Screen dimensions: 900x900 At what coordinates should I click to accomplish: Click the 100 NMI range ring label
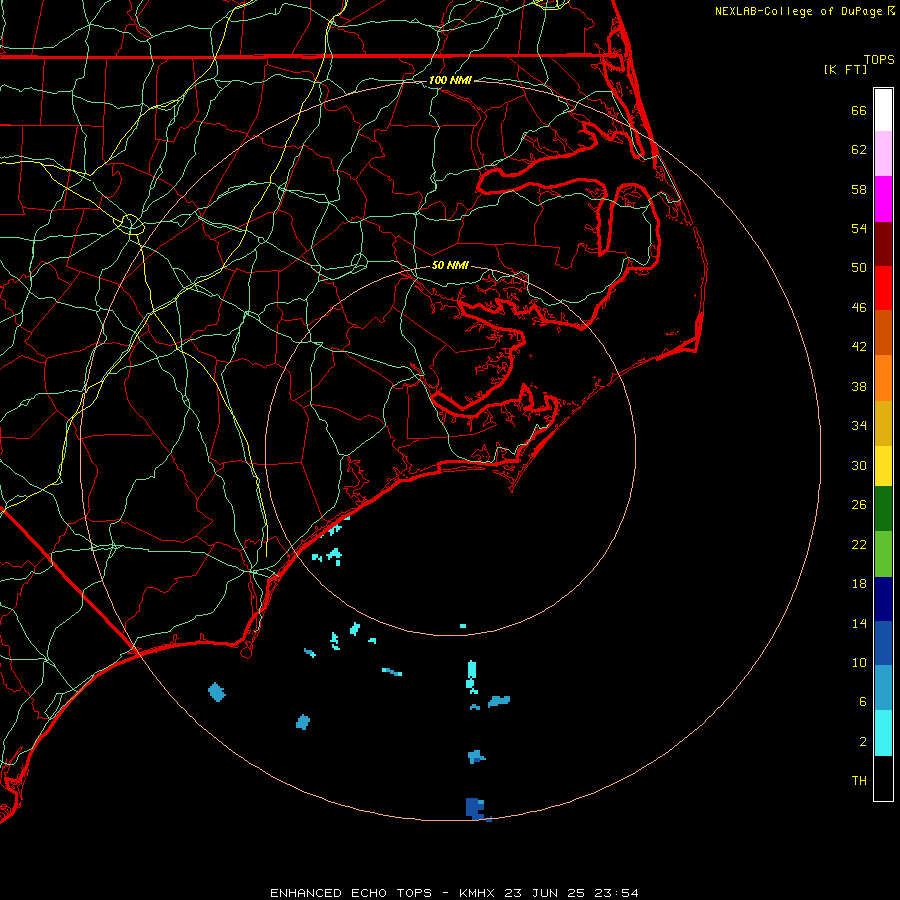coord(450,80)
